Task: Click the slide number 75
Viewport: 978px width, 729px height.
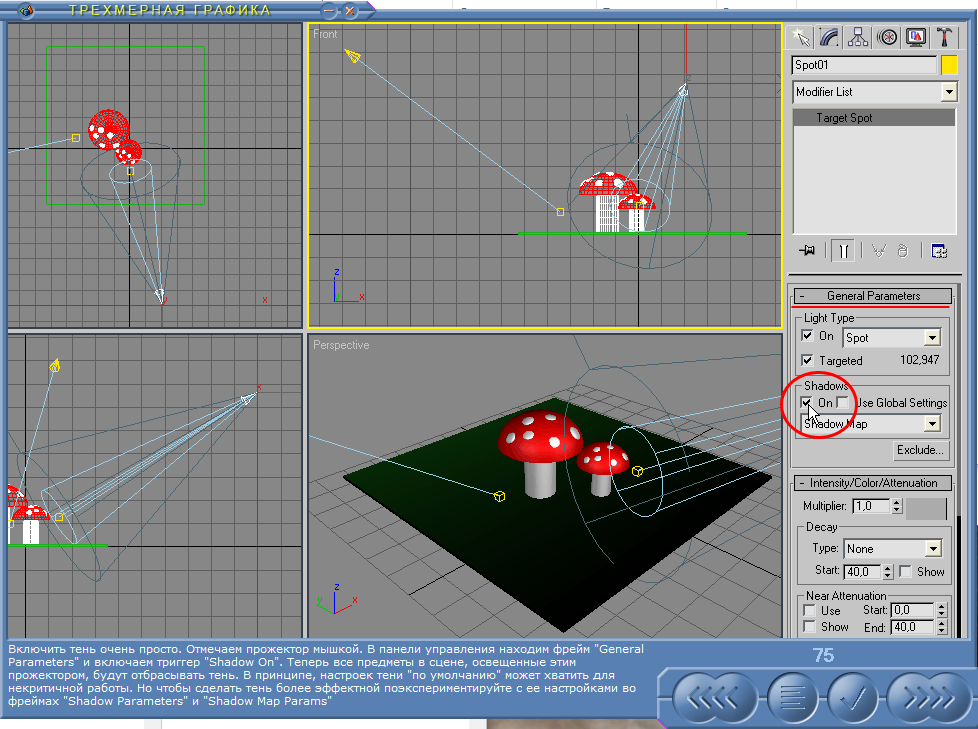Action: [x=823, y=655]
